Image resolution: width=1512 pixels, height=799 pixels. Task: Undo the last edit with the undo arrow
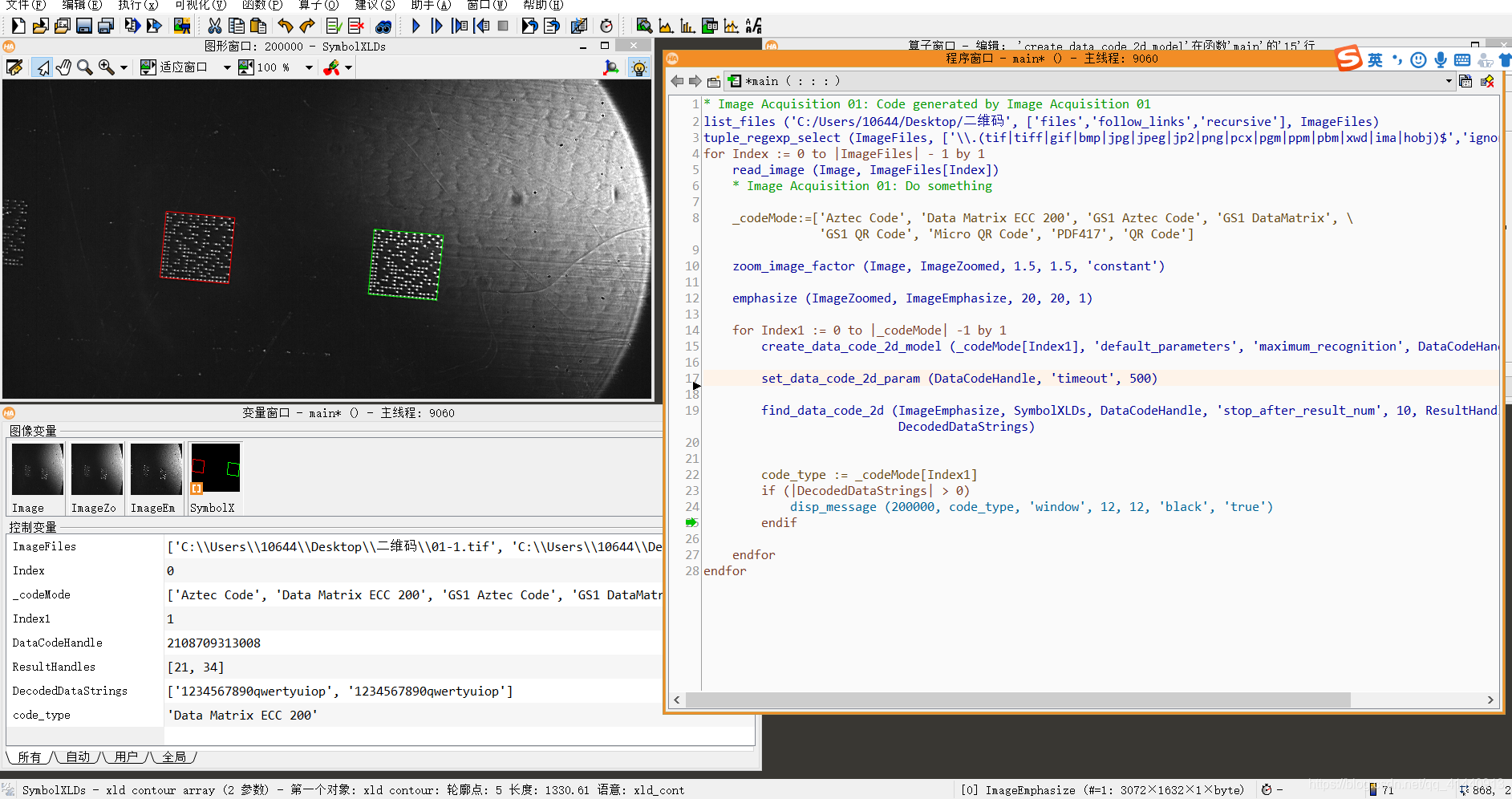click(x=285, y=26)
